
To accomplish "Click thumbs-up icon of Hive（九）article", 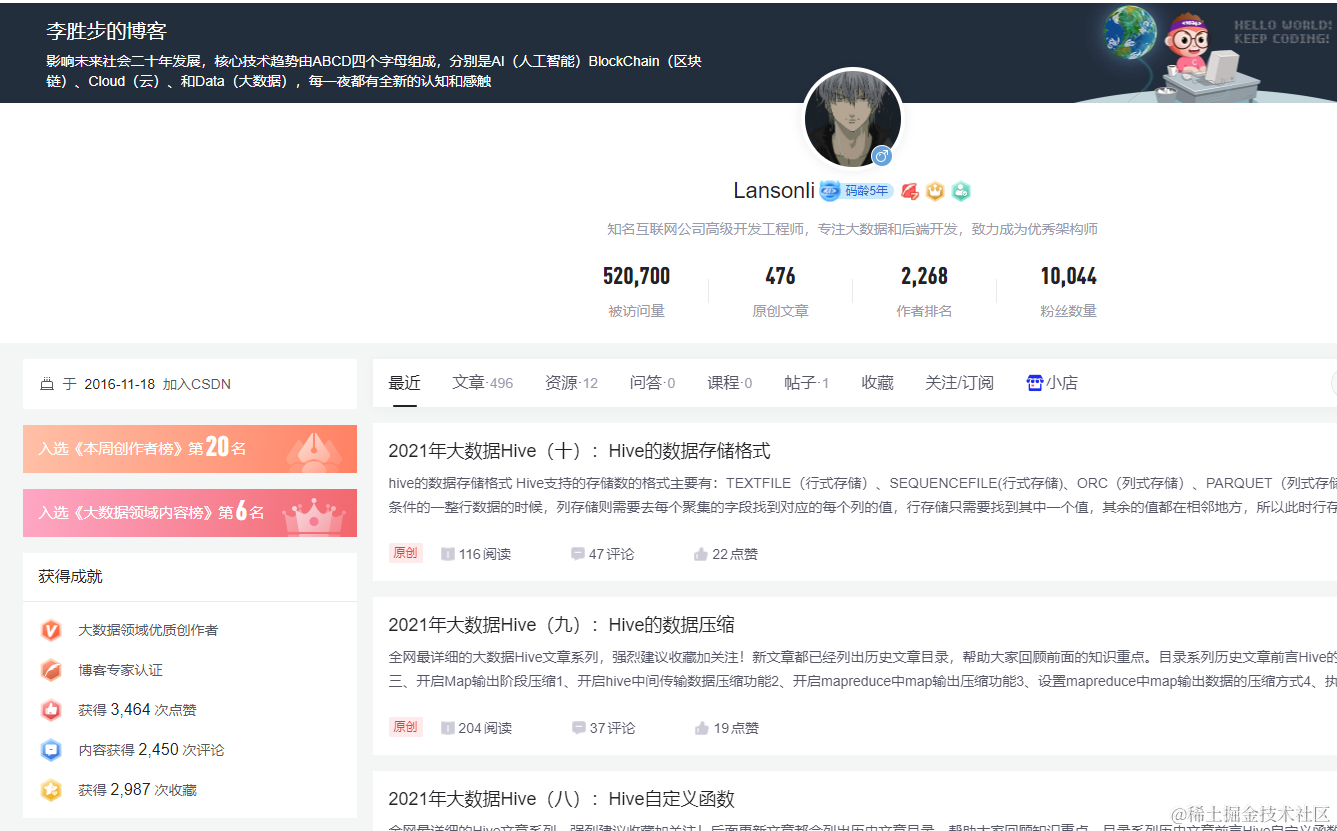I will pyautogui.click(x=701, y=728).
